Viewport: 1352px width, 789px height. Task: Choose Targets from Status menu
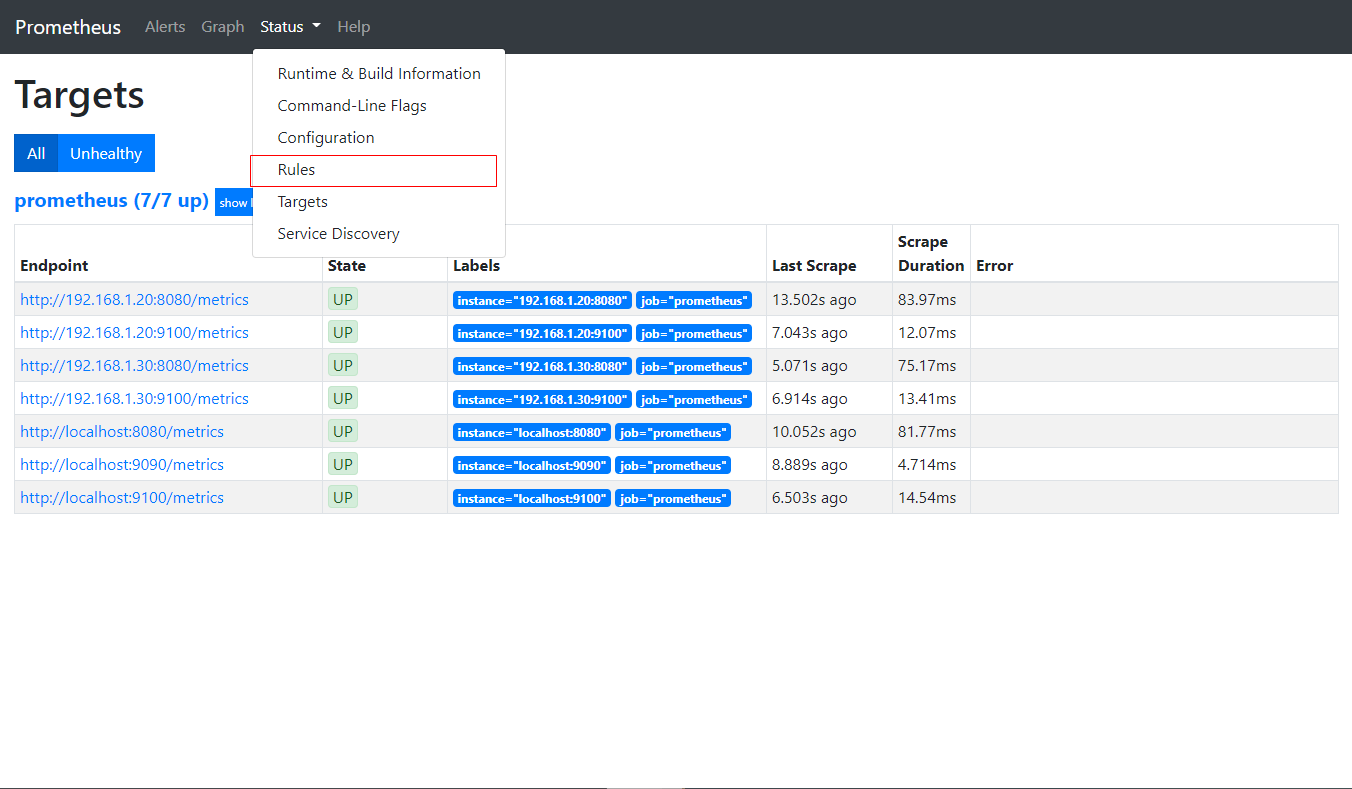pos(379,202)
